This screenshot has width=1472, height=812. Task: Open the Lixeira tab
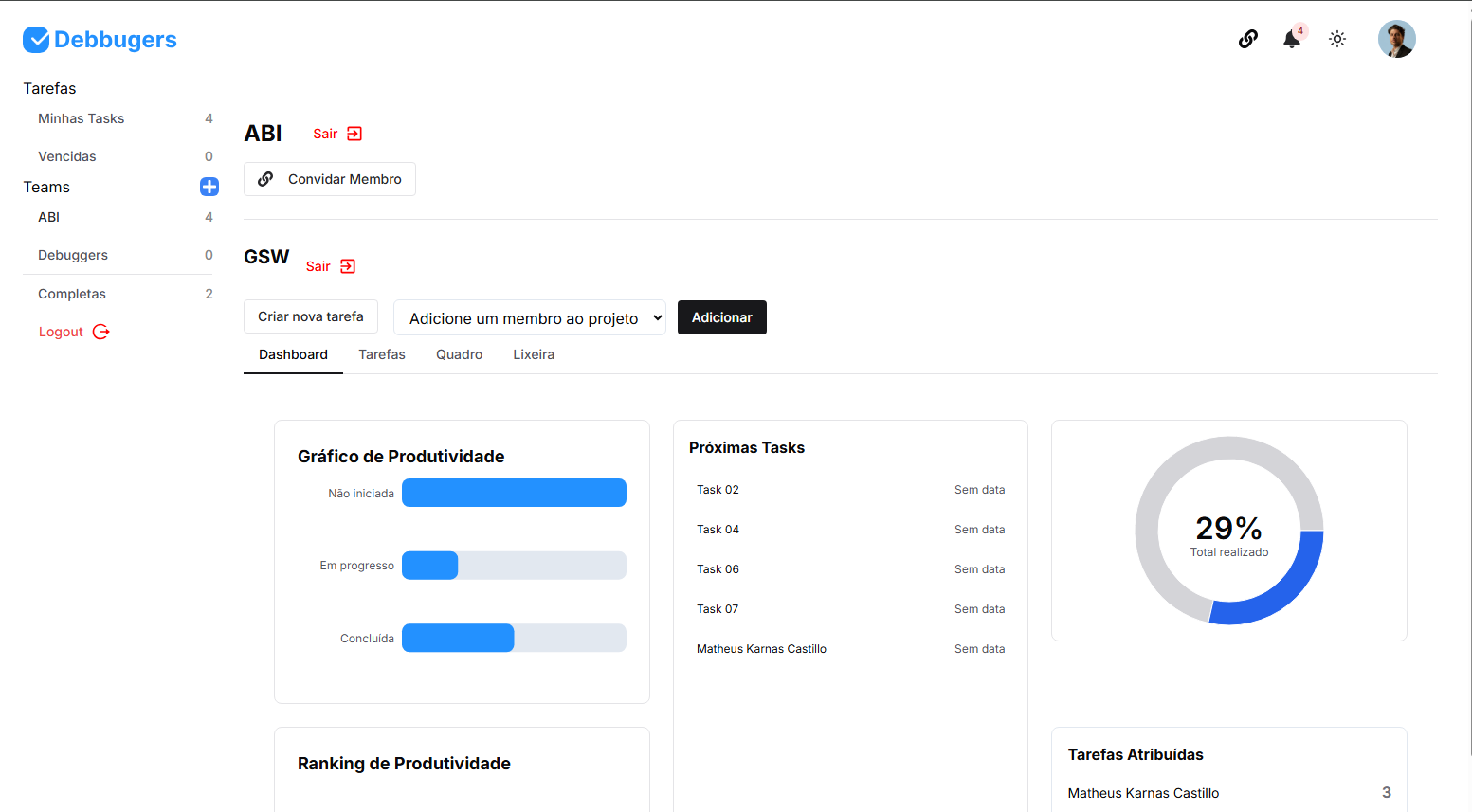(533, 354)
